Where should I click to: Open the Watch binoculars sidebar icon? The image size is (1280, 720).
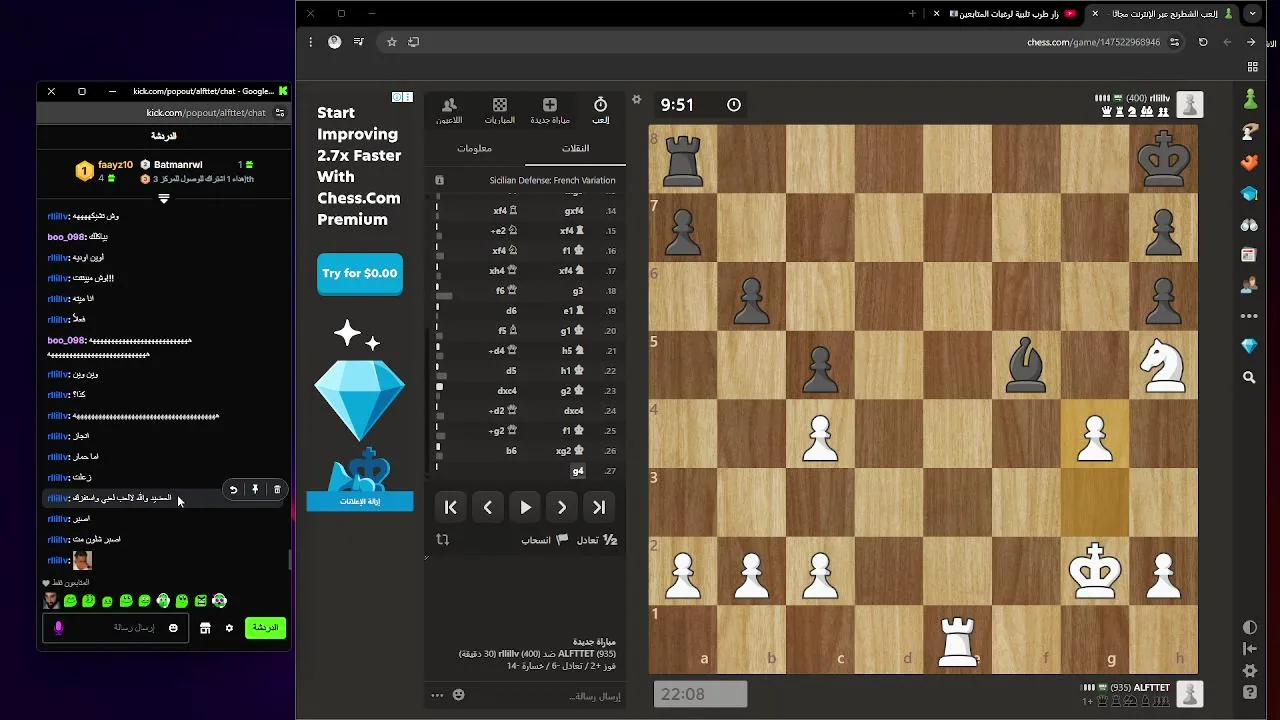[x=1249, y=224]
